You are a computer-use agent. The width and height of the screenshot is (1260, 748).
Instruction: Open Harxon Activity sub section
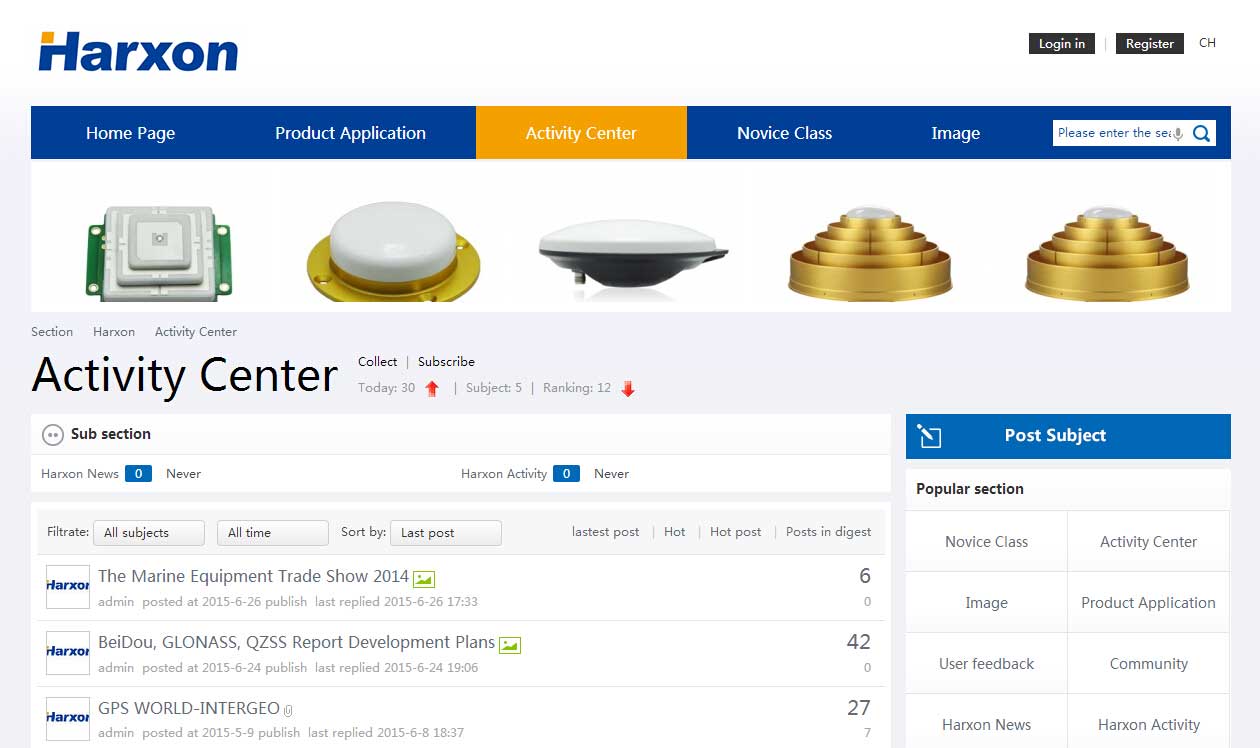coord(504,474)
